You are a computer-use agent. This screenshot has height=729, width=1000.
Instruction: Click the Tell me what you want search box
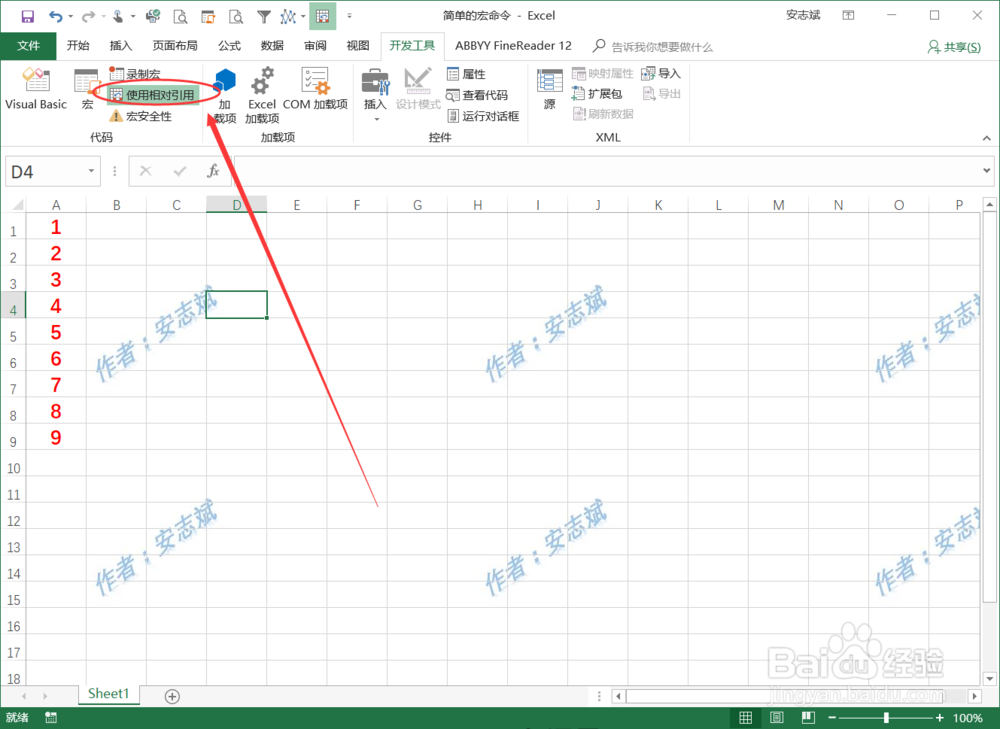[653, 47]
